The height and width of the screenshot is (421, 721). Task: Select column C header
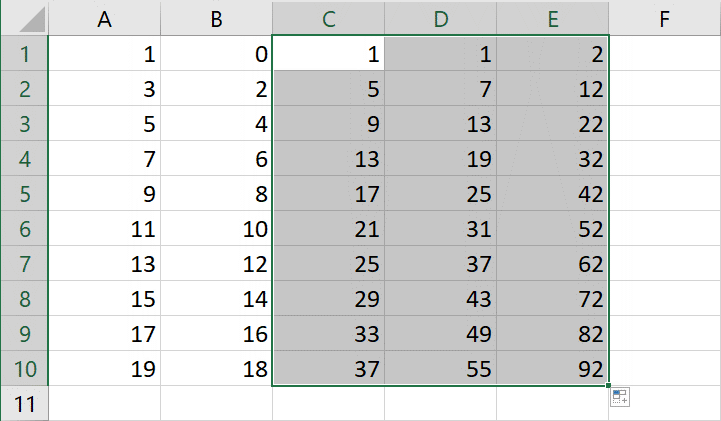click(x=328, y=18)
